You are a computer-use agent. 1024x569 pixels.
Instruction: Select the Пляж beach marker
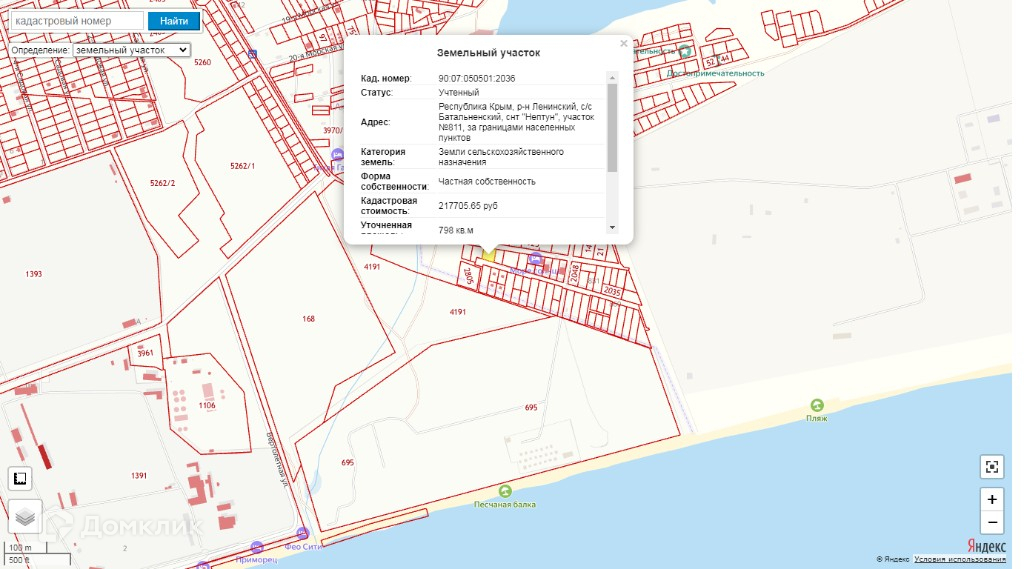(817, 405)
